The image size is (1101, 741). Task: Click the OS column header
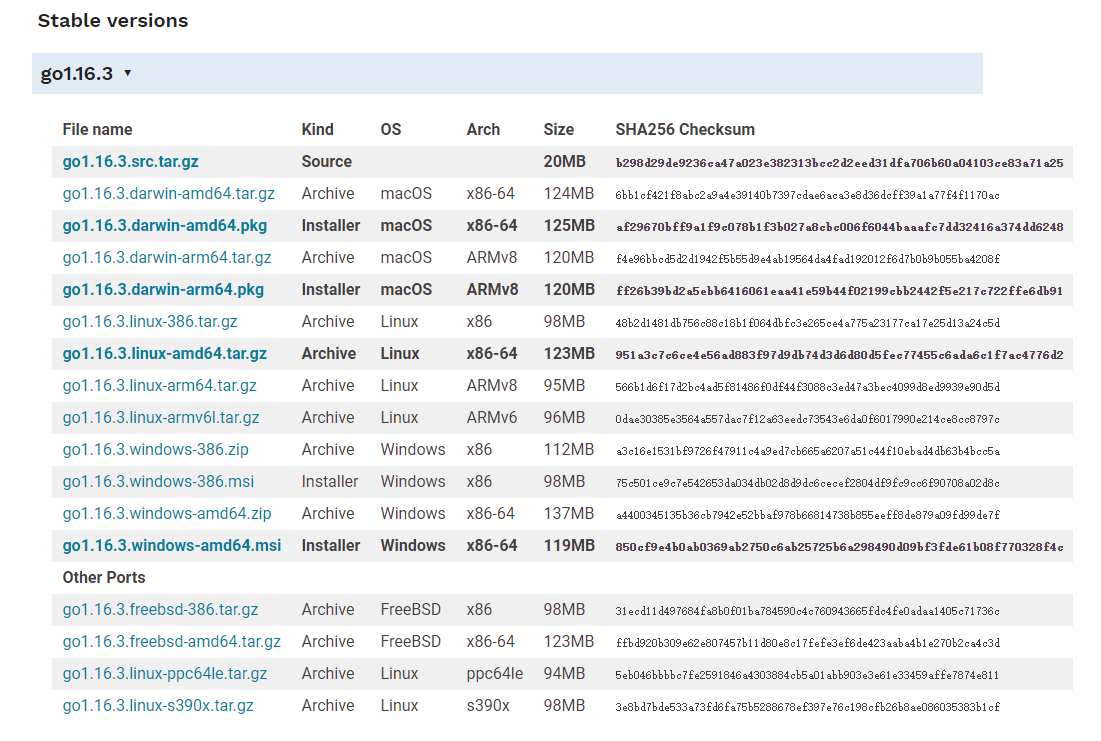point(390,129)
